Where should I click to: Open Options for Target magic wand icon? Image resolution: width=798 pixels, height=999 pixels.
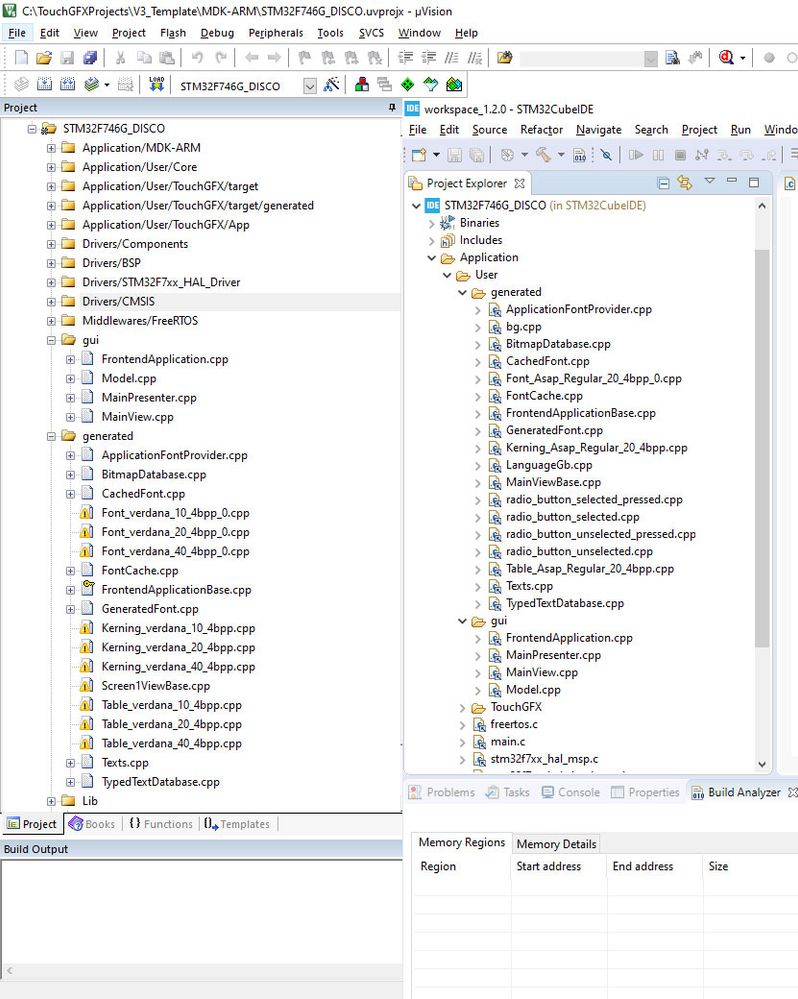tap(331, 84)
